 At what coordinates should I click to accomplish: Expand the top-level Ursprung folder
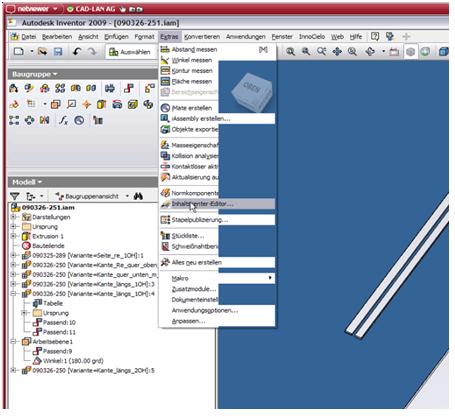point(13,227)
